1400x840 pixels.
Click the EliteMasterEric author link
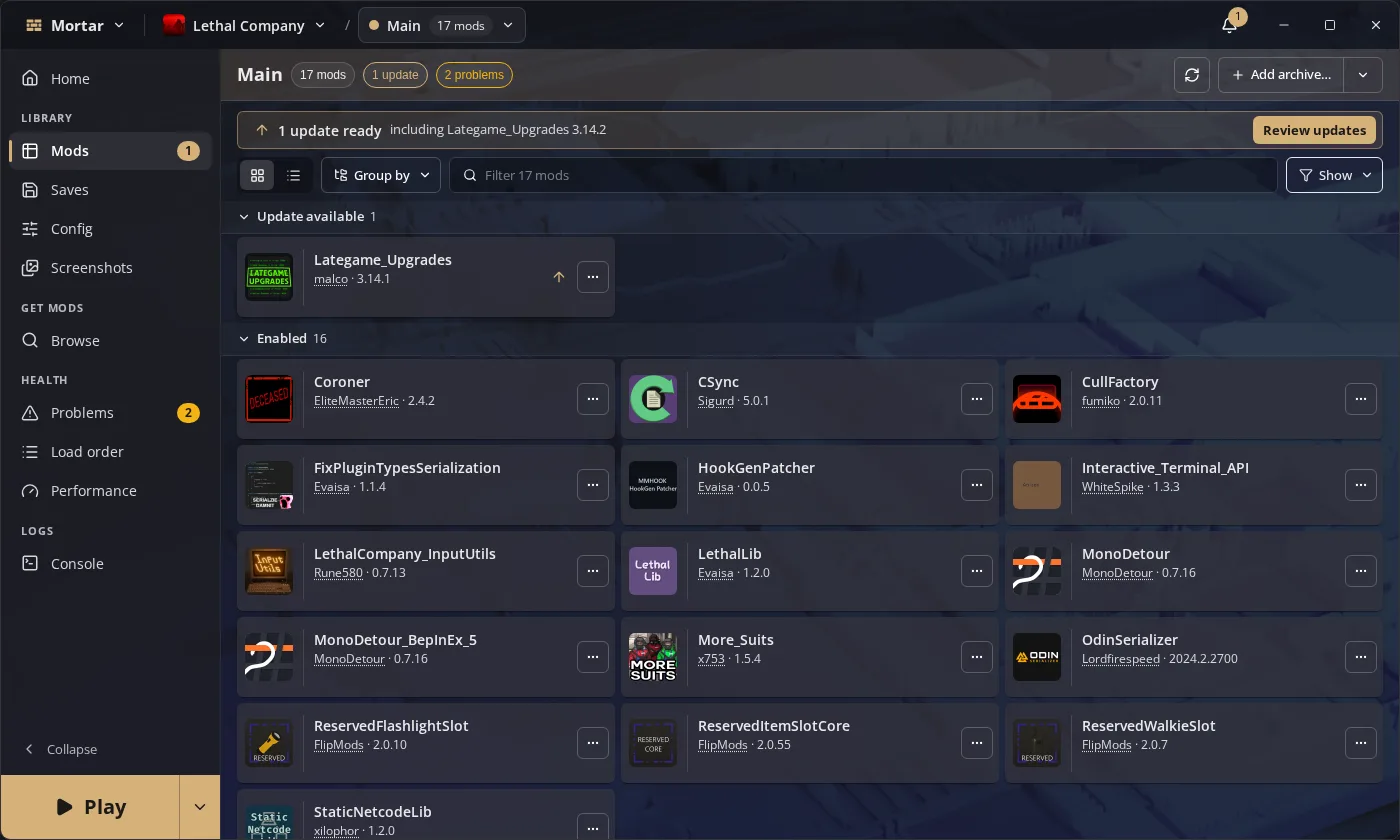(x=356, y=401)
